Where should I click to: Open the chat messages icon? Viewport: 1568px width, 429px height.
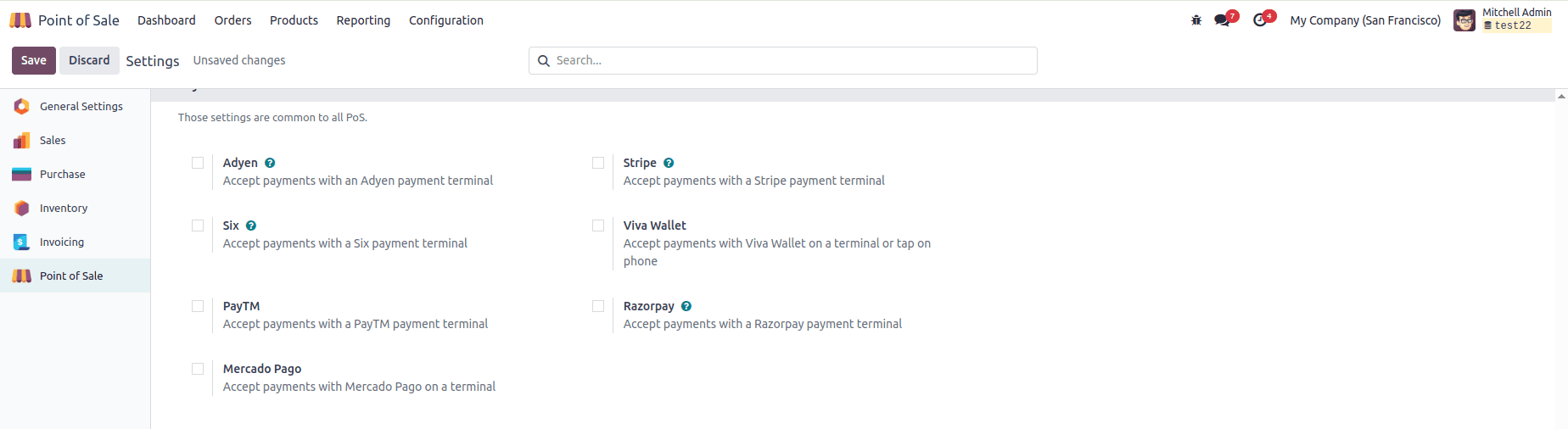[x=1222, y=20]
